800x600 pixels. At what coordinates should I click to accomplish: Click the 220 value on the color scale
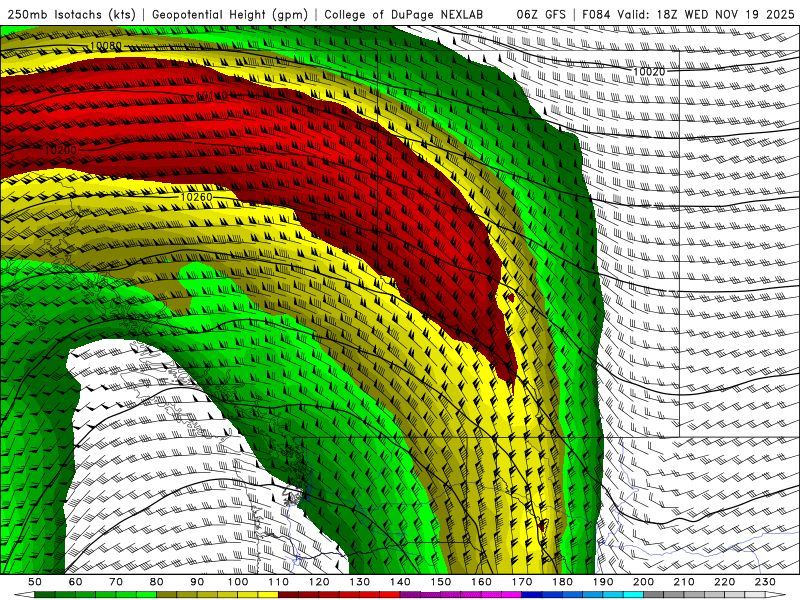[724, 582]
